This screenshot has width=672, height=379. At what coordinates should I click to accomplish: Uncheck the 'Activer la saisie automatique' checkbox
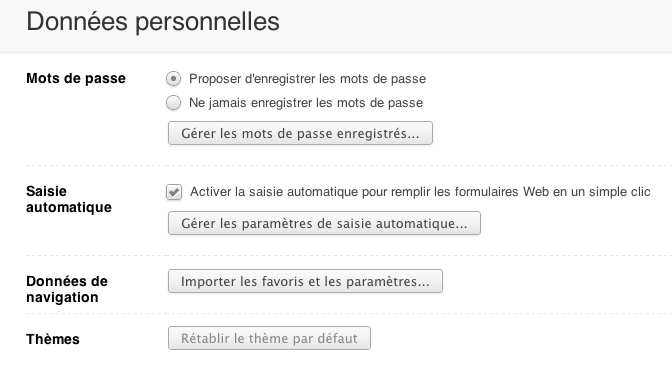[174, 192]
